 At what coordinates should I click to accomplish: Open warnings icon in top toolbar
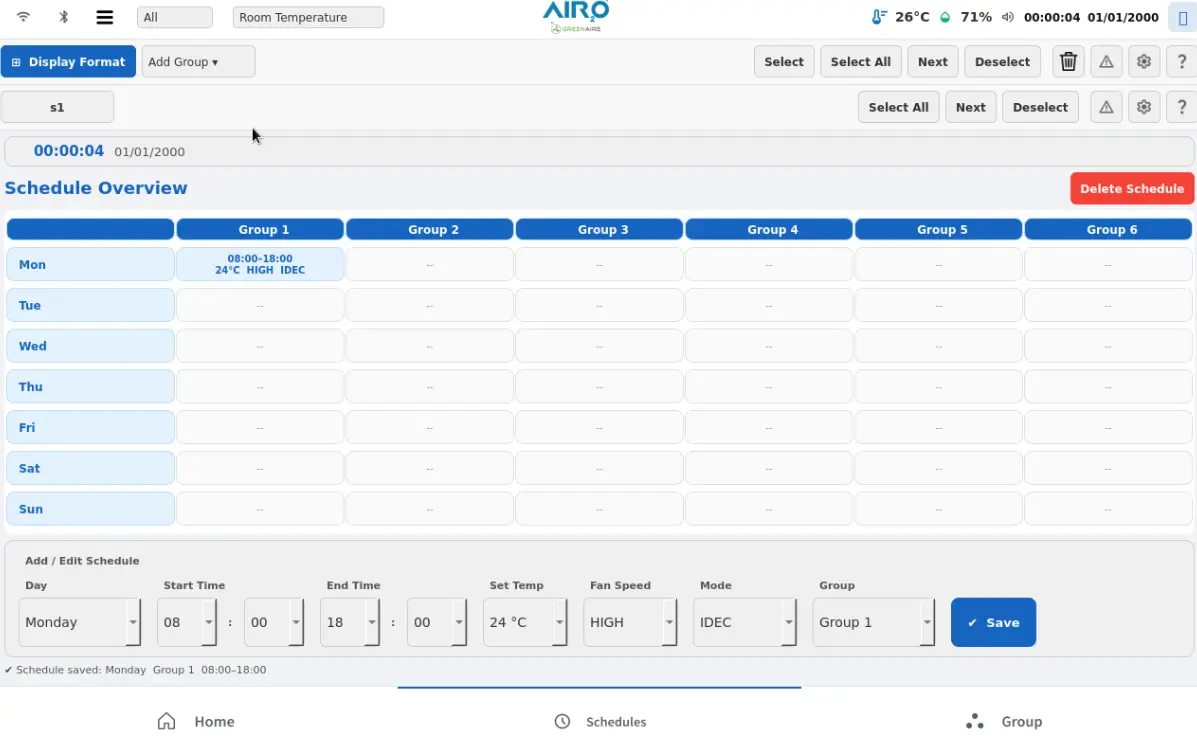1105,61
